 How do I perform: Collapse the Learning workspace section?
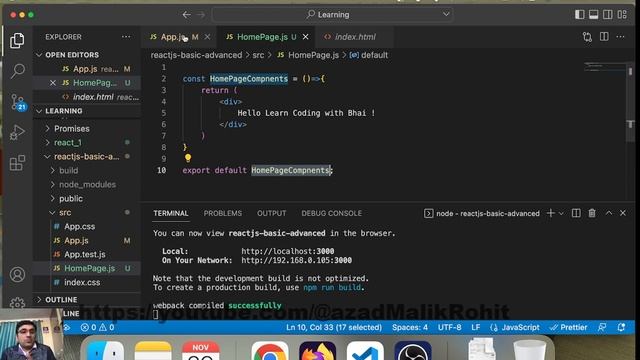click(x=87, y=111)
